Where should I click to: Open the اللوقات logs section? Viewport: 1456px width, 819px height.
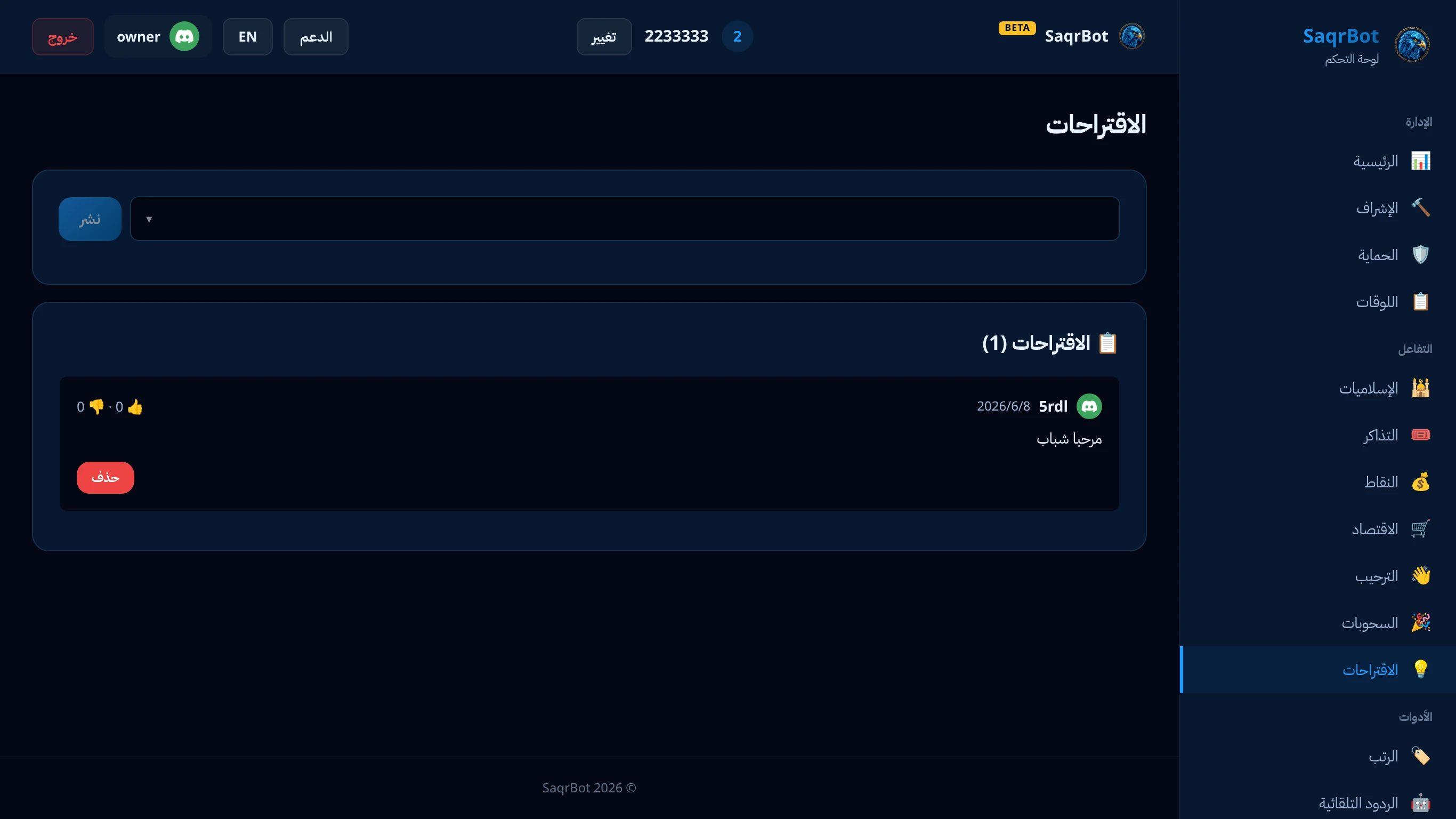pyautogui.click(x=1317, y=301)
